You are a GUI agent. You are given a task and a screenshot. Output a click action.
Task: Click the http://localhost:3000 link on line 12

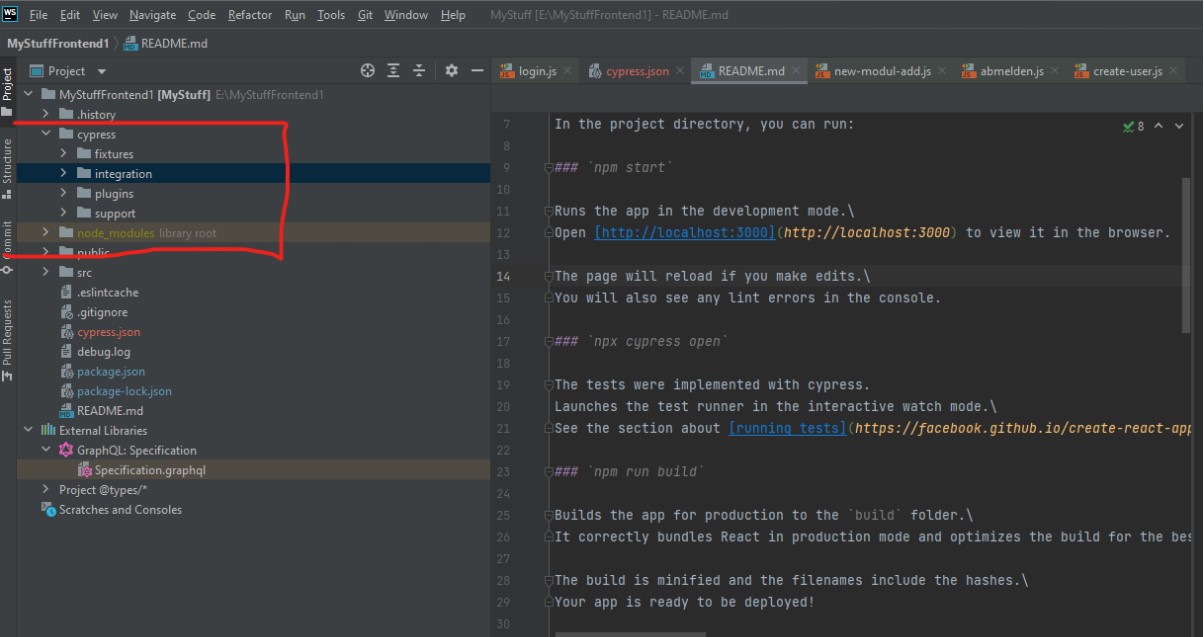(x=685, y=233)
